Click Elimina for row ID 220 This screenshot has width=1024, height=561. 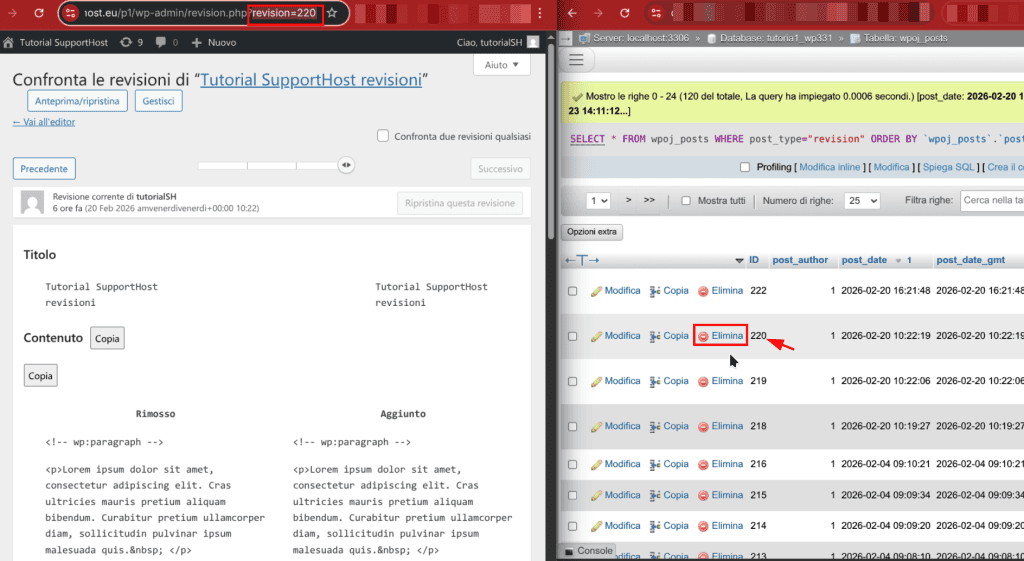(720, 336)
